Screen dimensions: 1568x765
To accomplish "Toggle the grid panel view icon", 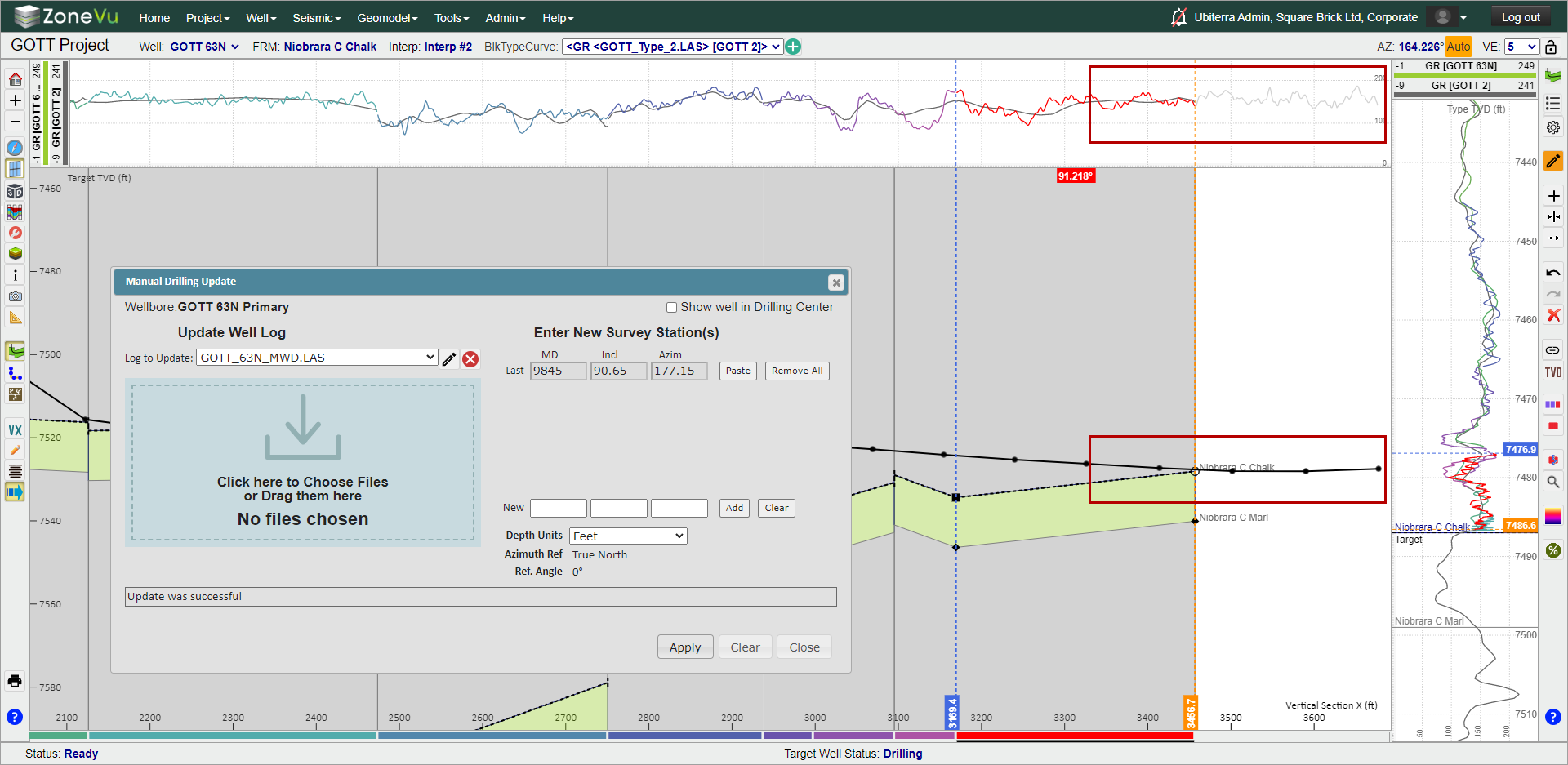I will pos(15,169).
